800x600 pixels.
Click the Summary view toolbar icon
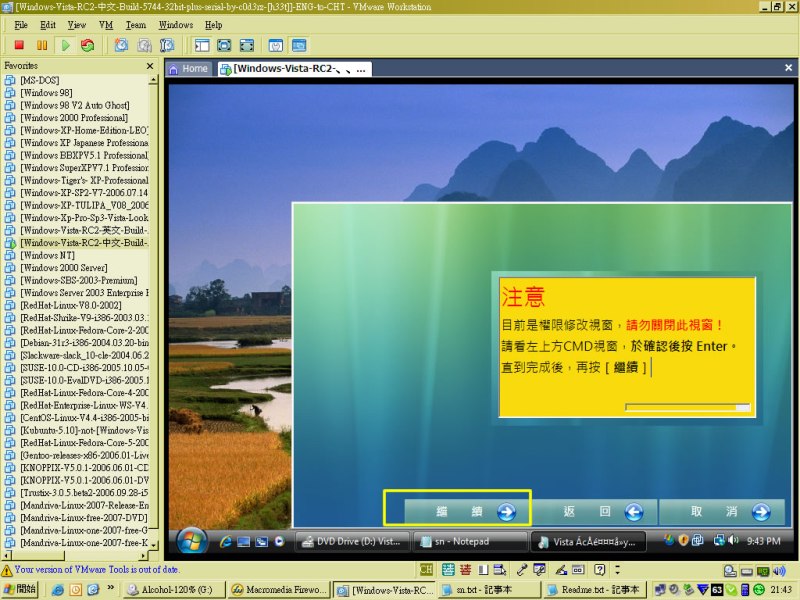(x=276, y=45)
